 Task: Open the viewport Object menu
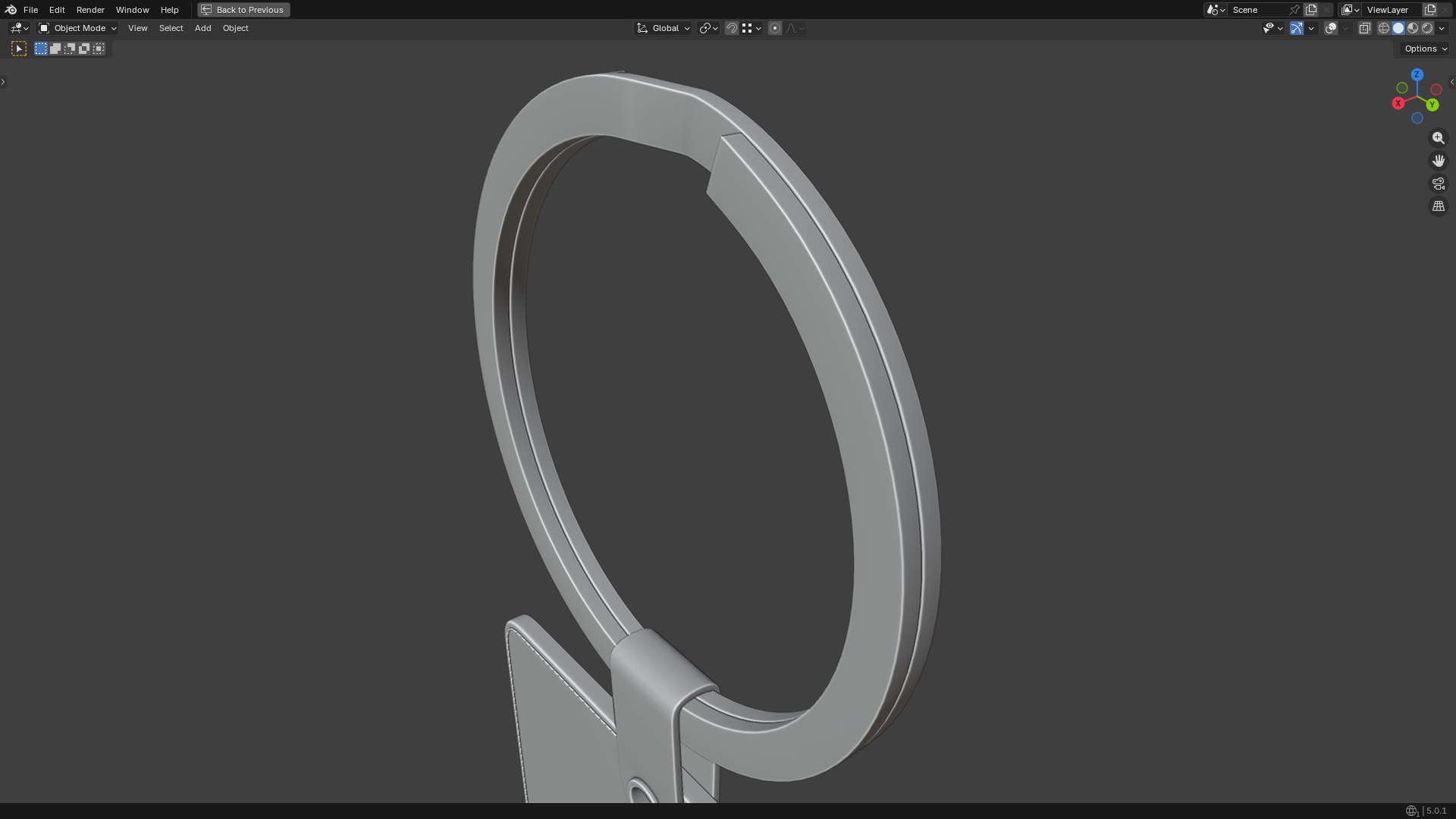(x=235, y=28)
